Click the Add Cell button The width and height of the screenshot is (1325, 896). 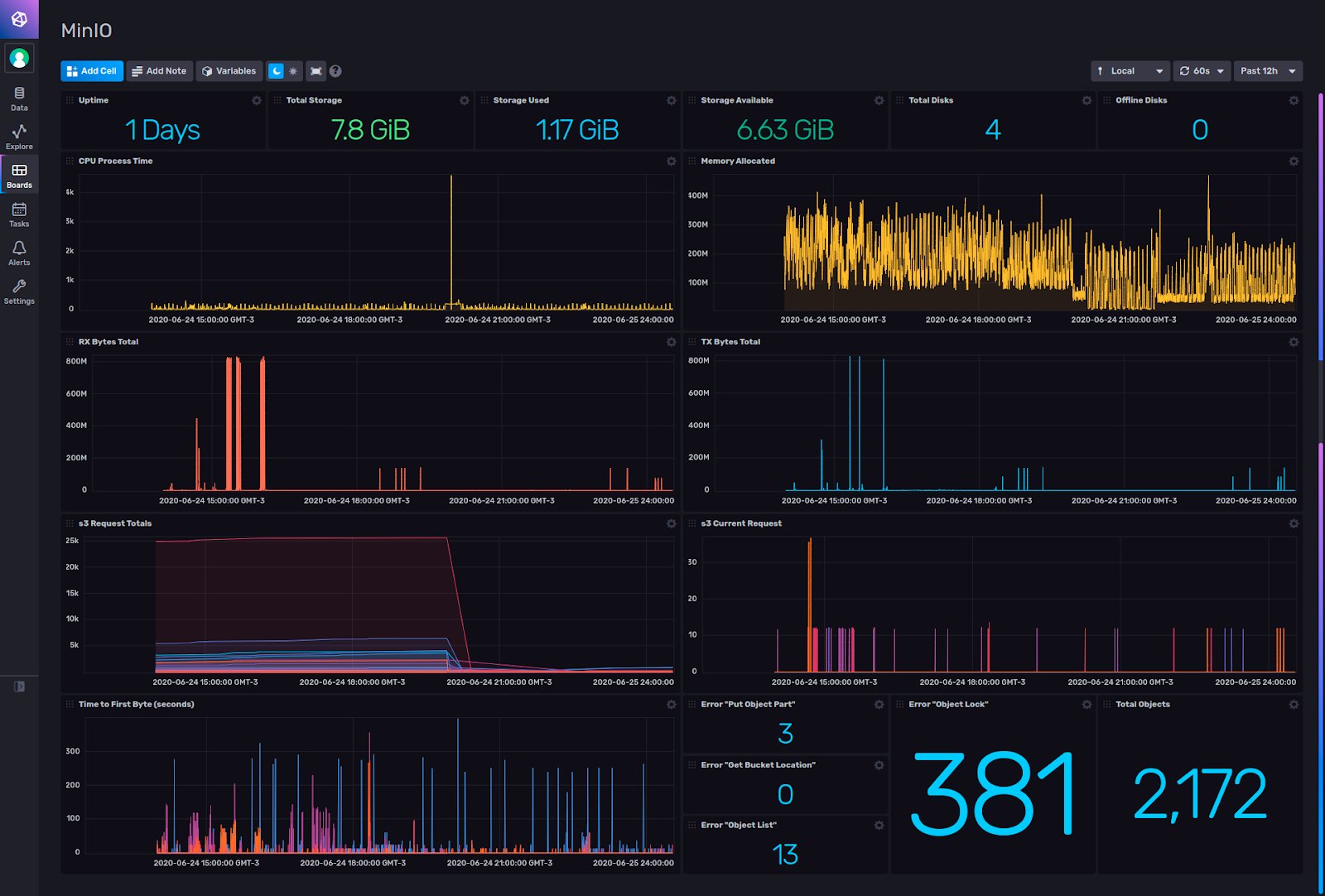92,71
